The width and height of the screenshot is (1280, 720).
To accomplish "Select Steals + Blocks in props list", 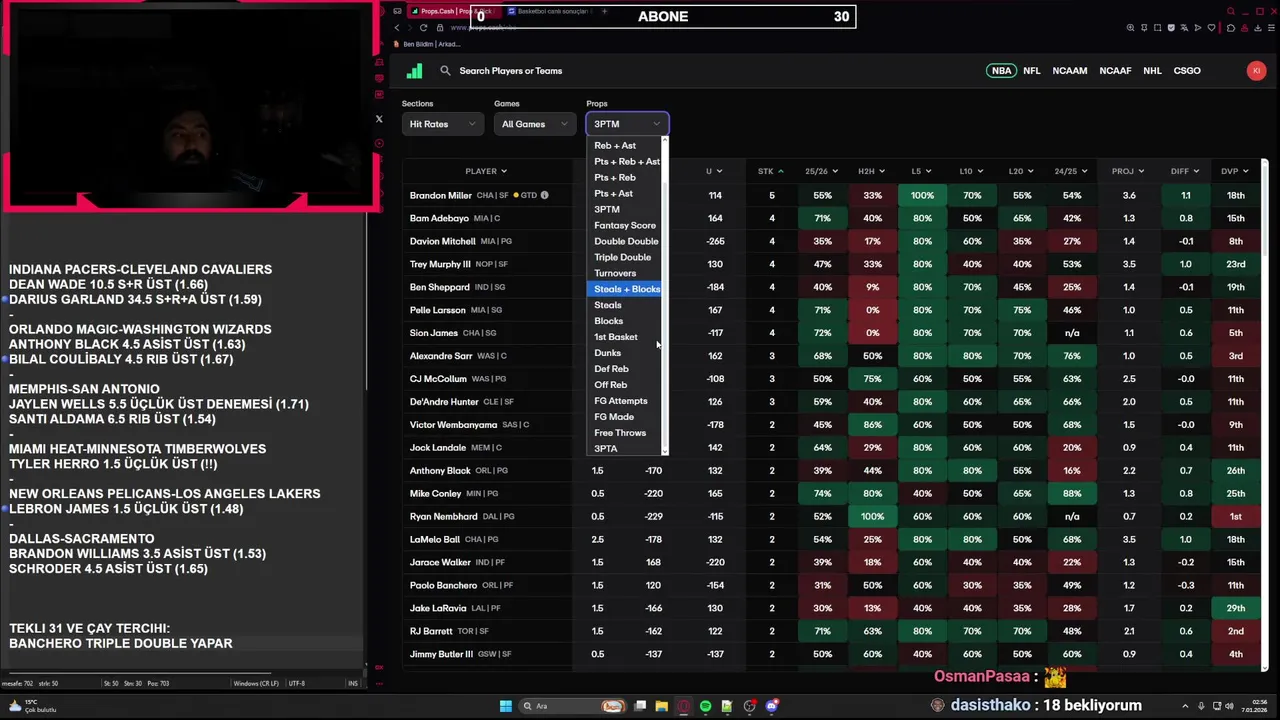I will pos(625,289).
